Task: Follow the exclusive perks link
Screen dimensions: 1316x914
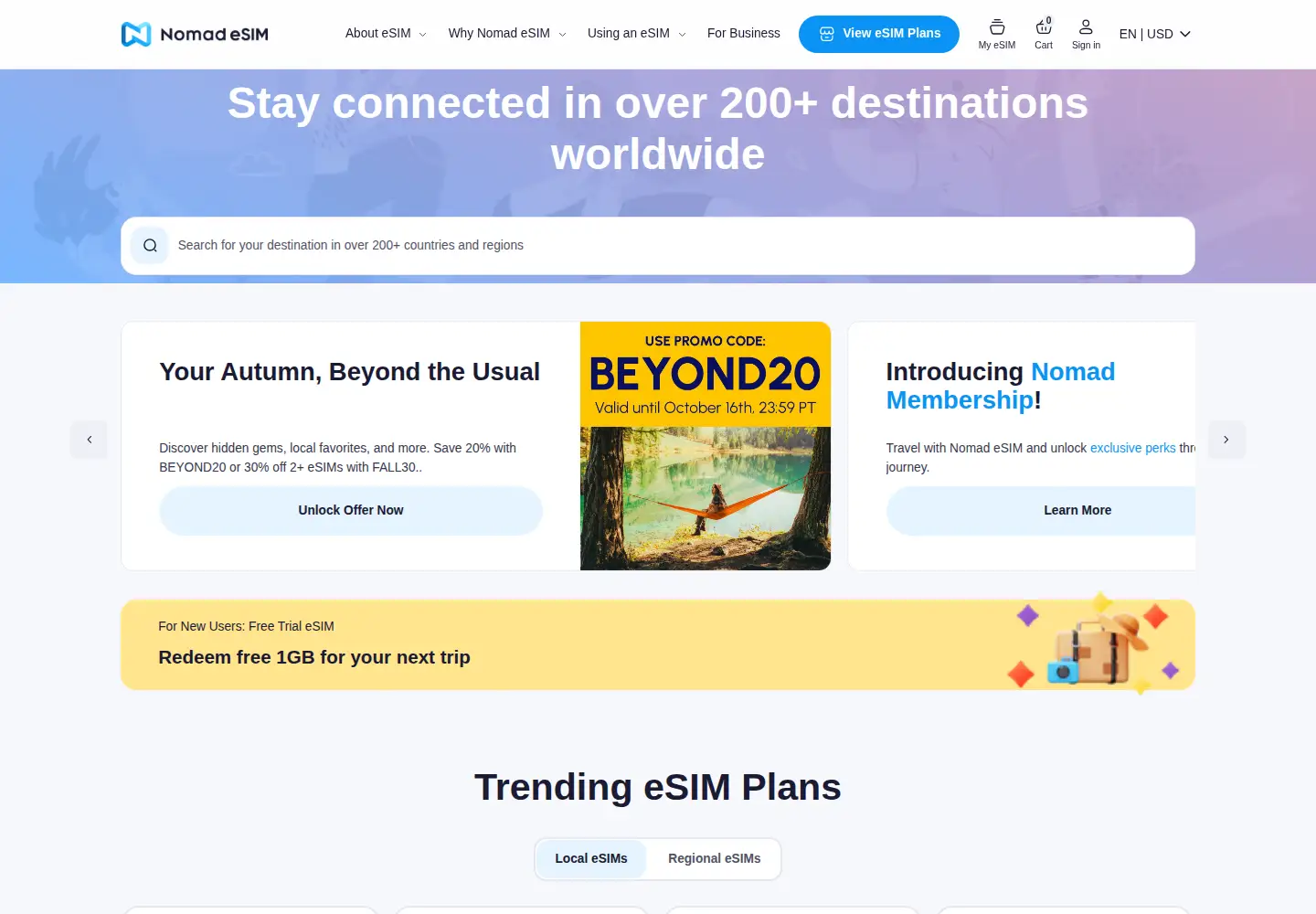Action: [x=1133, y=448]
